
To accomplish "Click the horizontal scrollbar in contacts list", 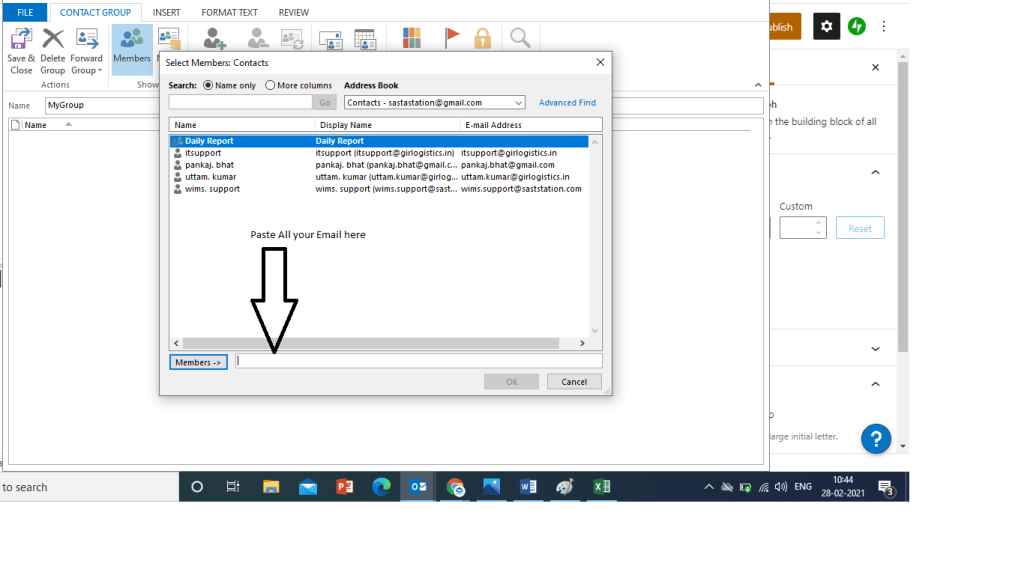I will click(x=380, y=343).
